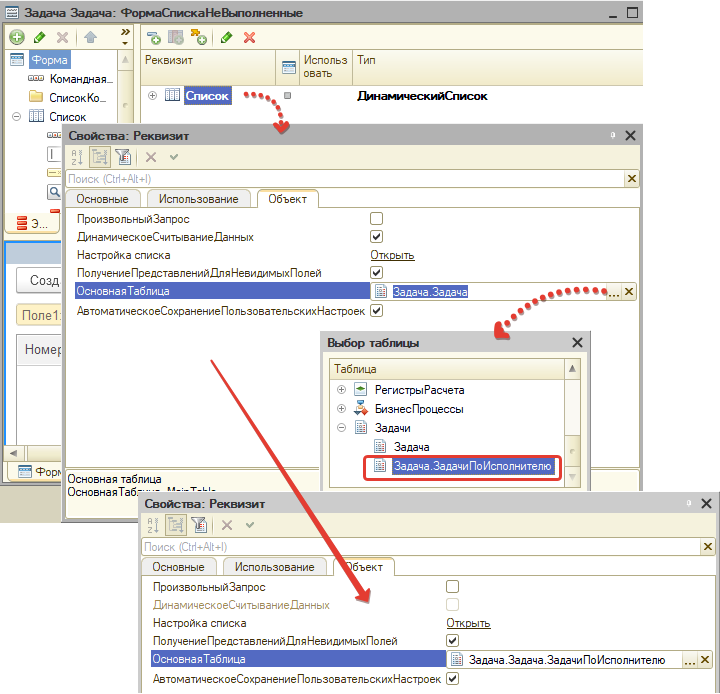Click the green Add element icon in form tree toolbar
Screen dimensions: 720x694
click(x=17, y=37)
